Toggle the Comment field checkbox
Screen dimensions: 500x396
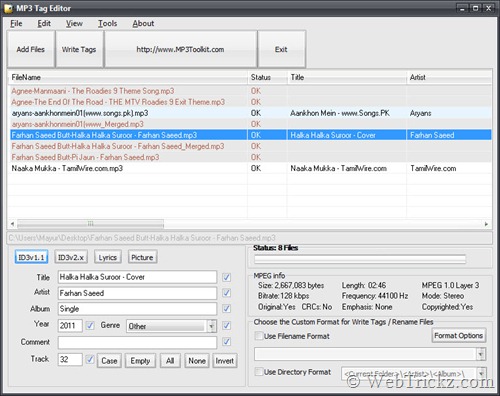click(x=227, y=342)
